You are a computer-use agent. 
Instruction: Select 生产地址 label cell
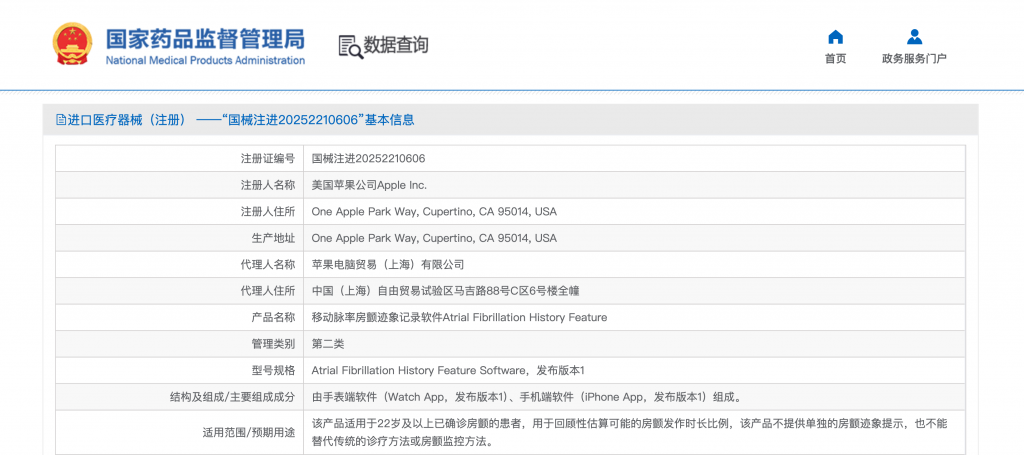coord(179,238)
